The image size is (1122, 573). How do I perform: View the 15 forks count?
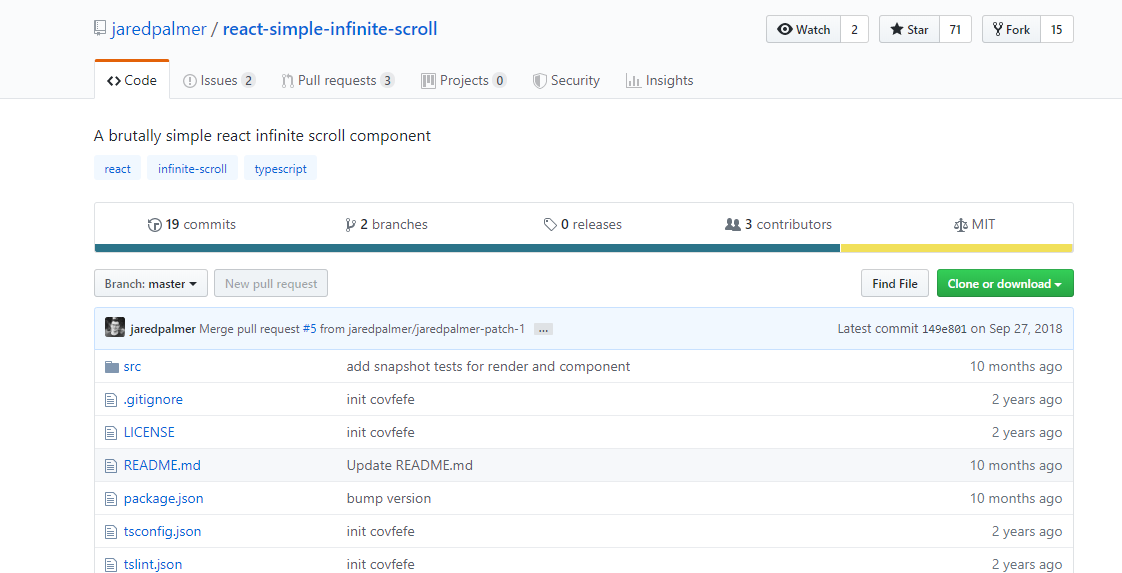pyautogui.click(x=1057, y=29)
